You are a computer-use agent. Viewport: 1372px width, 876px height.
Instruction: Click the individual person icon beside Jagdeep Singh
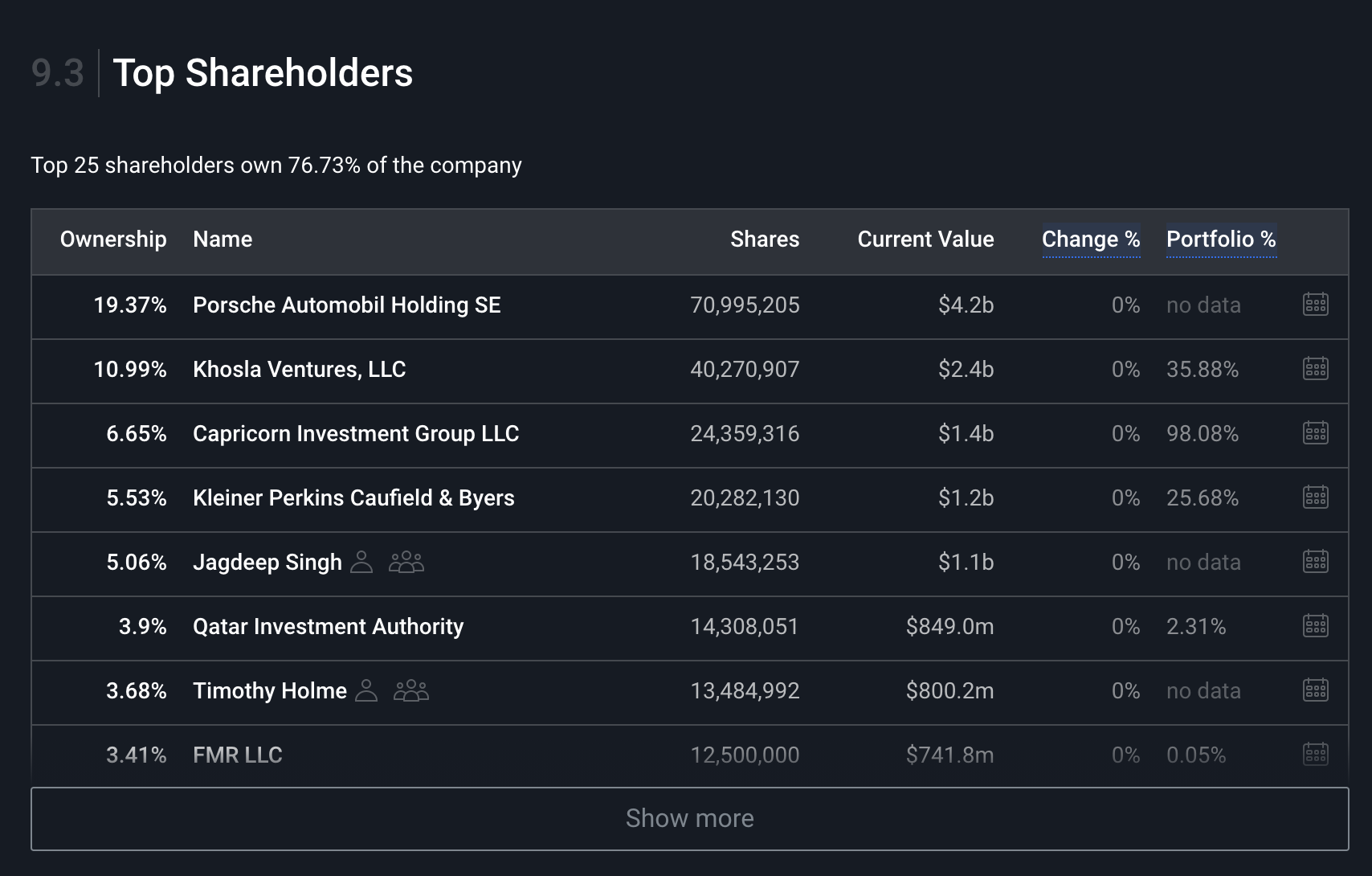coord(362,562)
